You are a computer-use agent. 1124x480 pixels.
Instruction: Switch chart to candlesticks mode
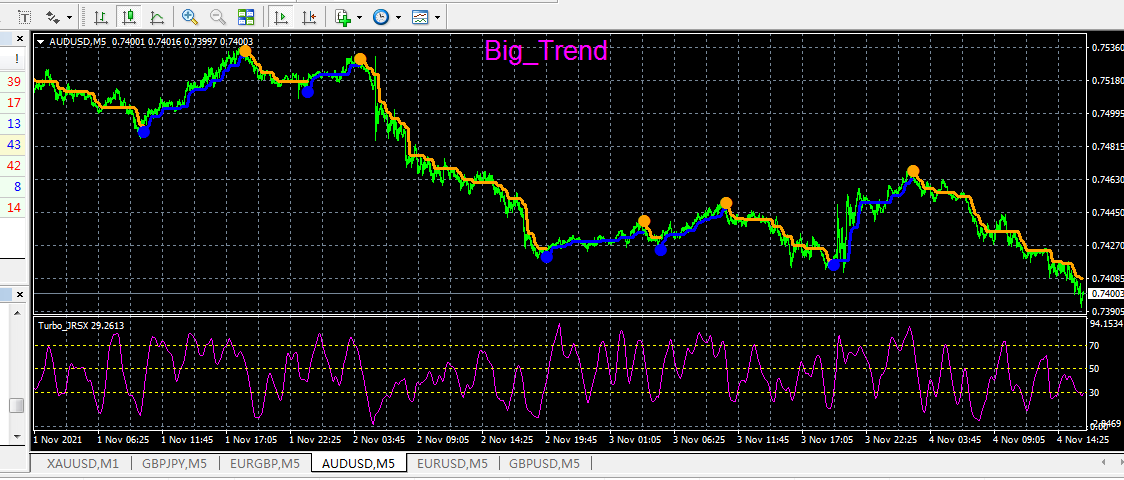[129, 16]
